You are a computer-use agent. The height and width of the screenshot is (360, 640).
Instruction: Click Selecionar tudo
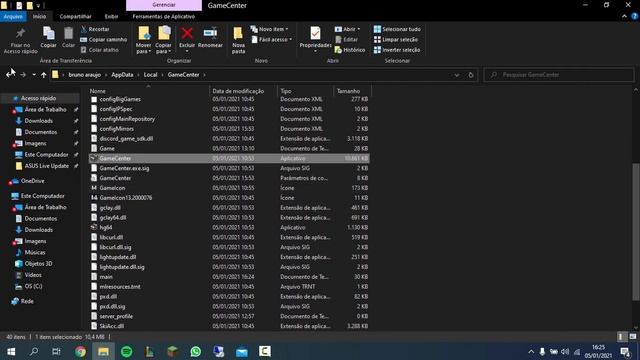[397, 29]
